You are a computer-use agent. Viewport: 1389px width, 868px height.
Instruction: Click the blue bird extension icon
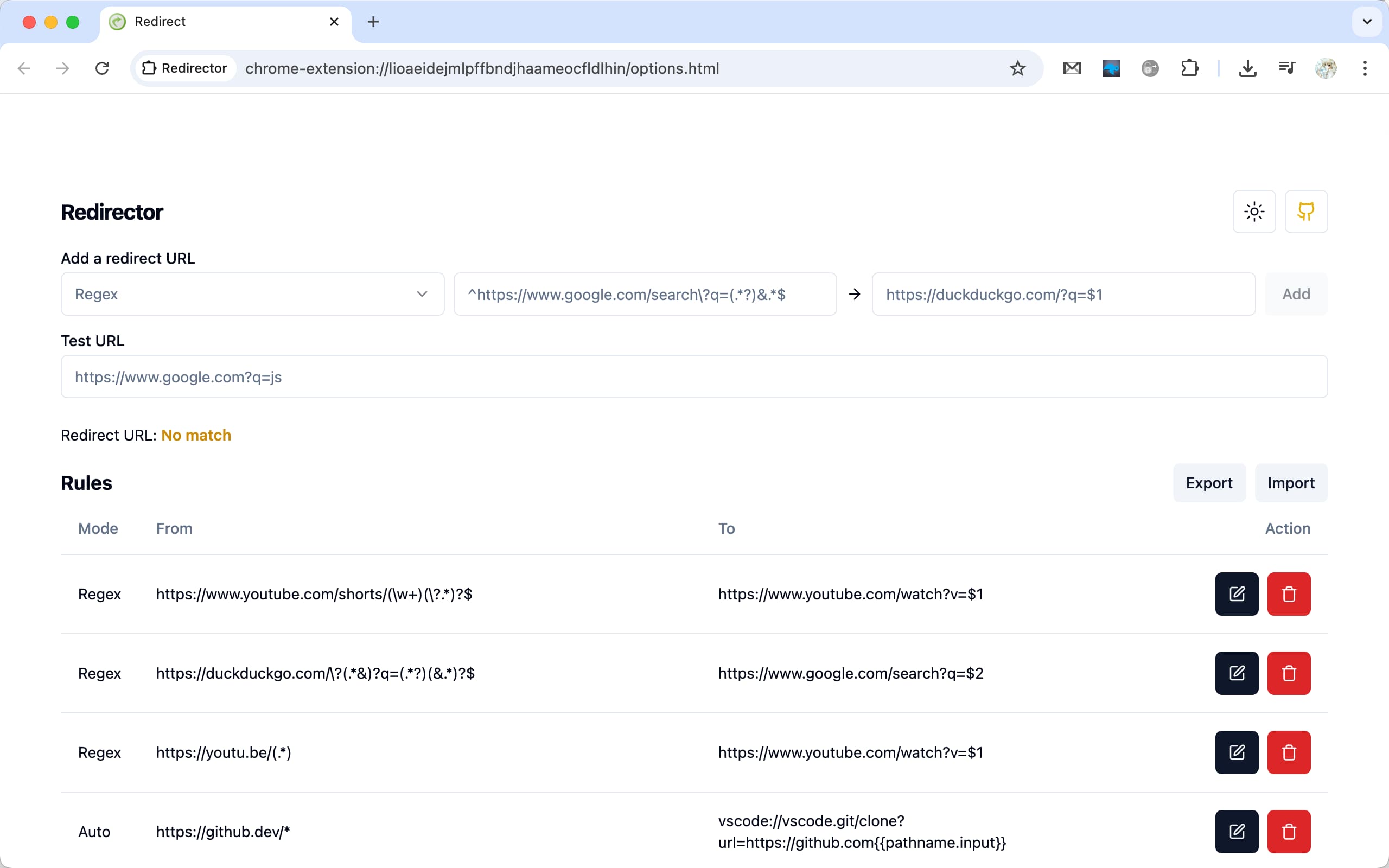1111,68
